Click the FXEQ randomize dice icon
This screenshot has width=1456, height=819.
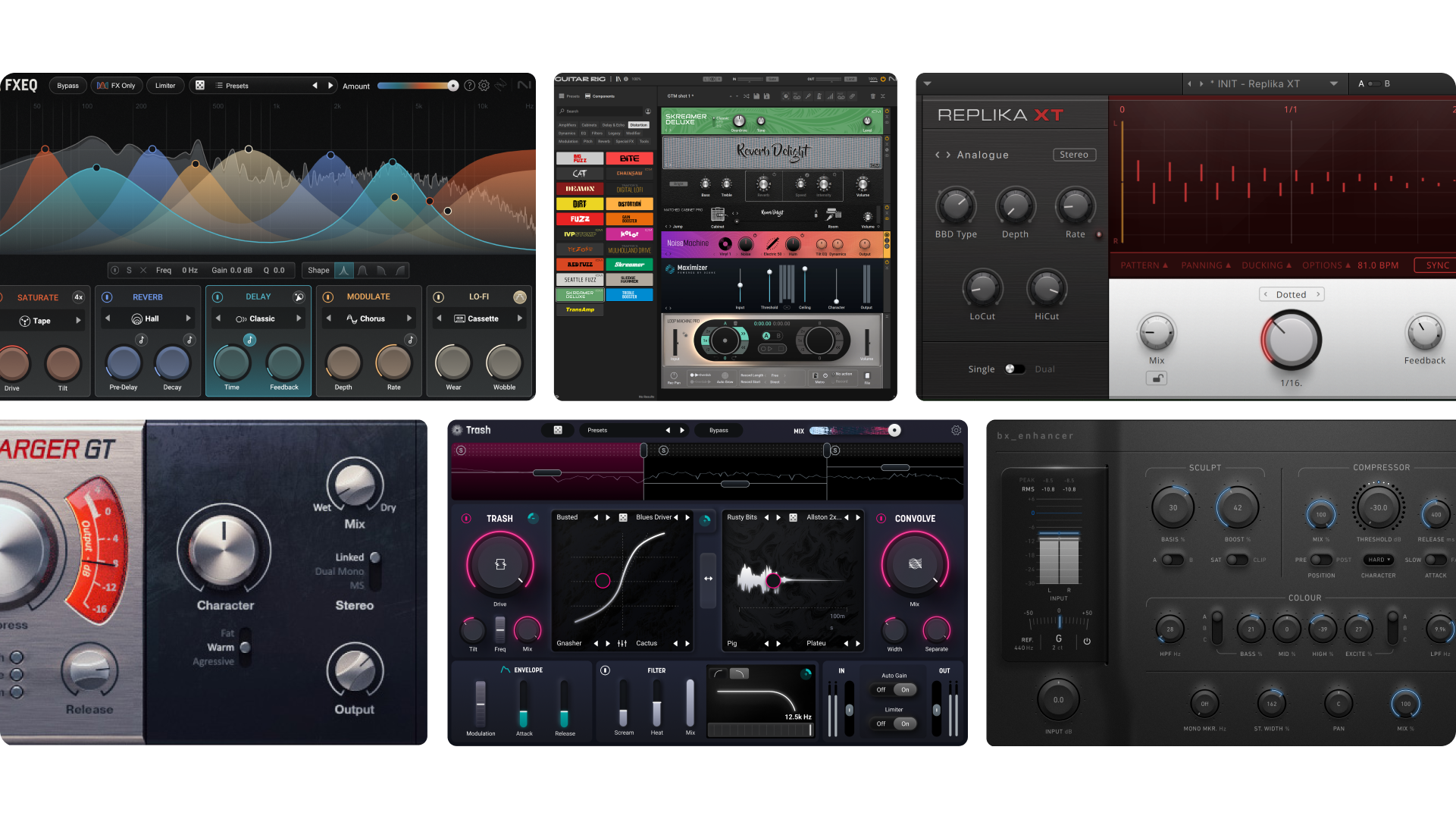point(200,86)
